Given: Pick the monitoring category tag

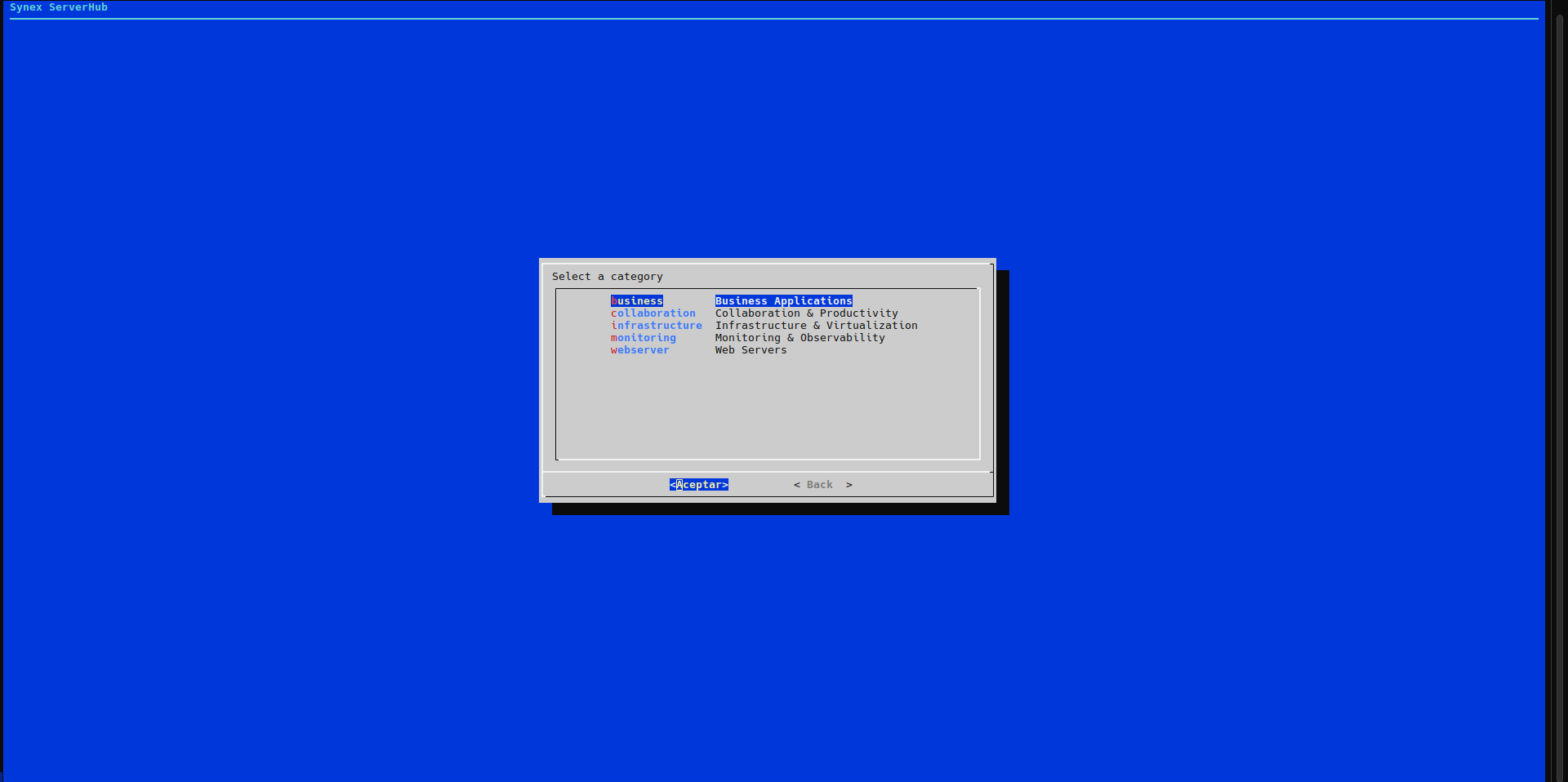Looking at the screenshot, I should point(643,338).
